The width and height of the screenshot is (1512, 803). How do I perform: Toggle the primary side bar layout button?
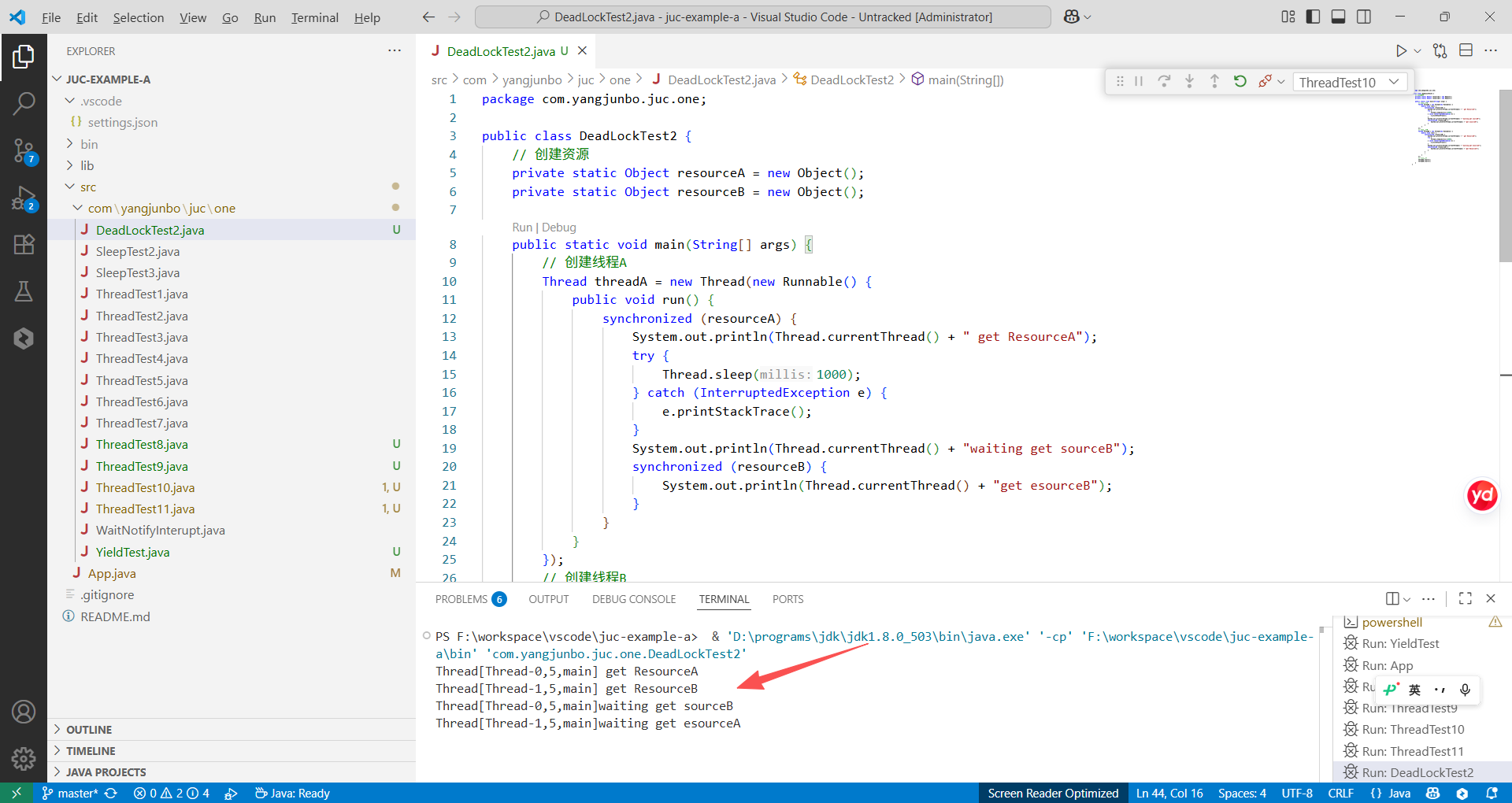(1313, 17)
